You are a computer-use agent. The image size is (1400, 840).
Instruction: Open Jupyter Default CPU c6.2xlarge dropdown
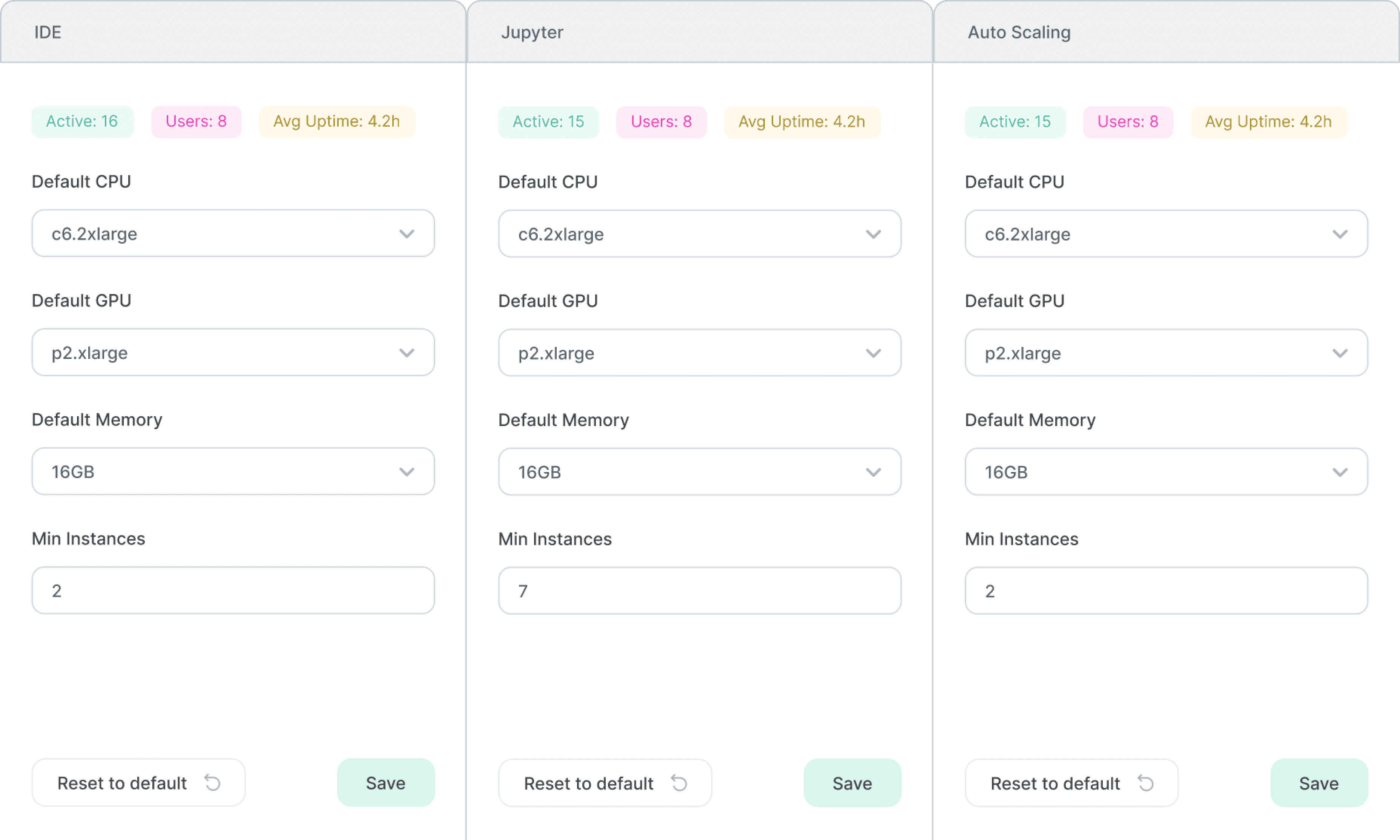[699, 234]
